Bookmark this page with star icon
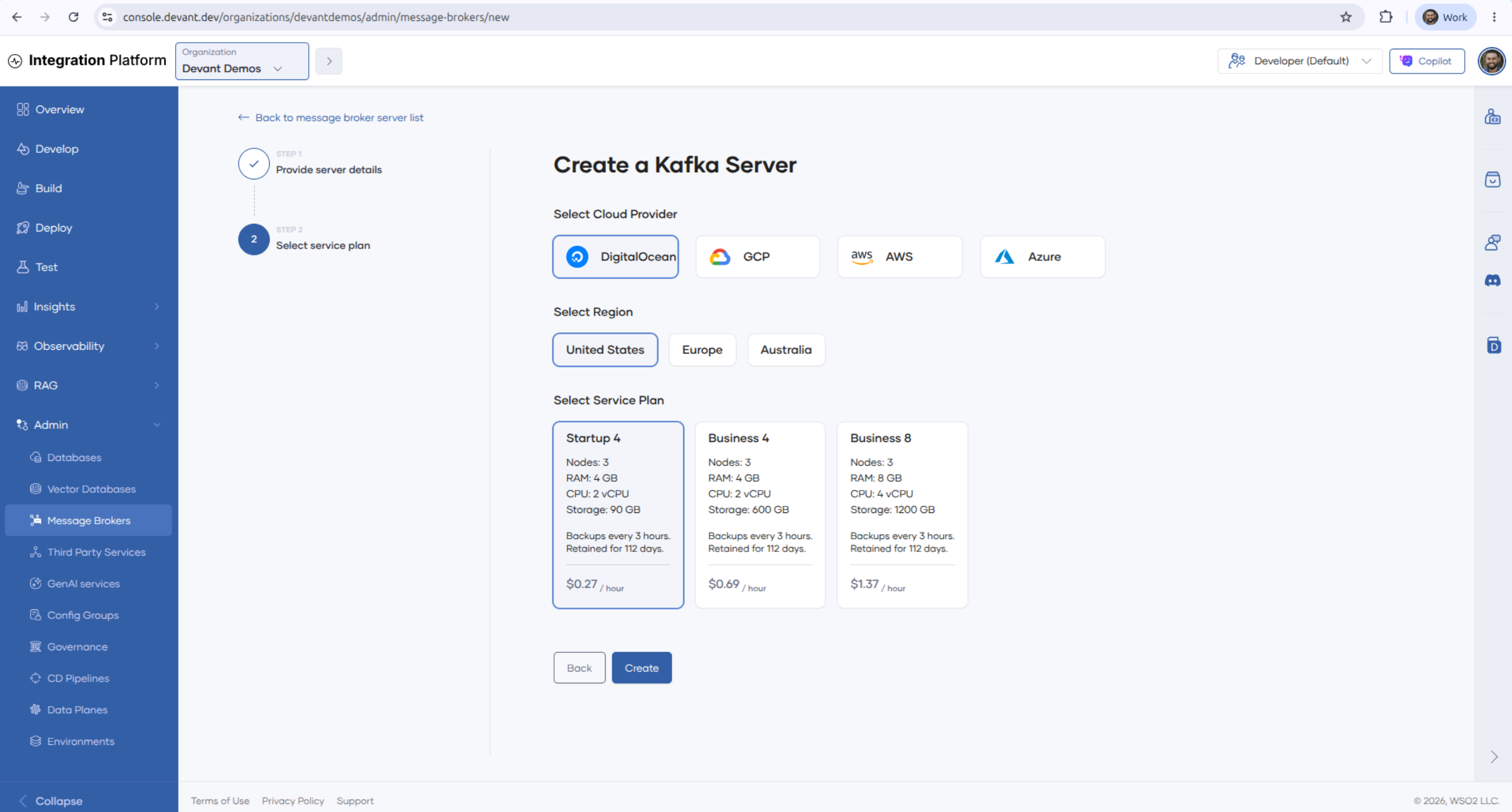1512x812 pixels. coord(1346,17)
